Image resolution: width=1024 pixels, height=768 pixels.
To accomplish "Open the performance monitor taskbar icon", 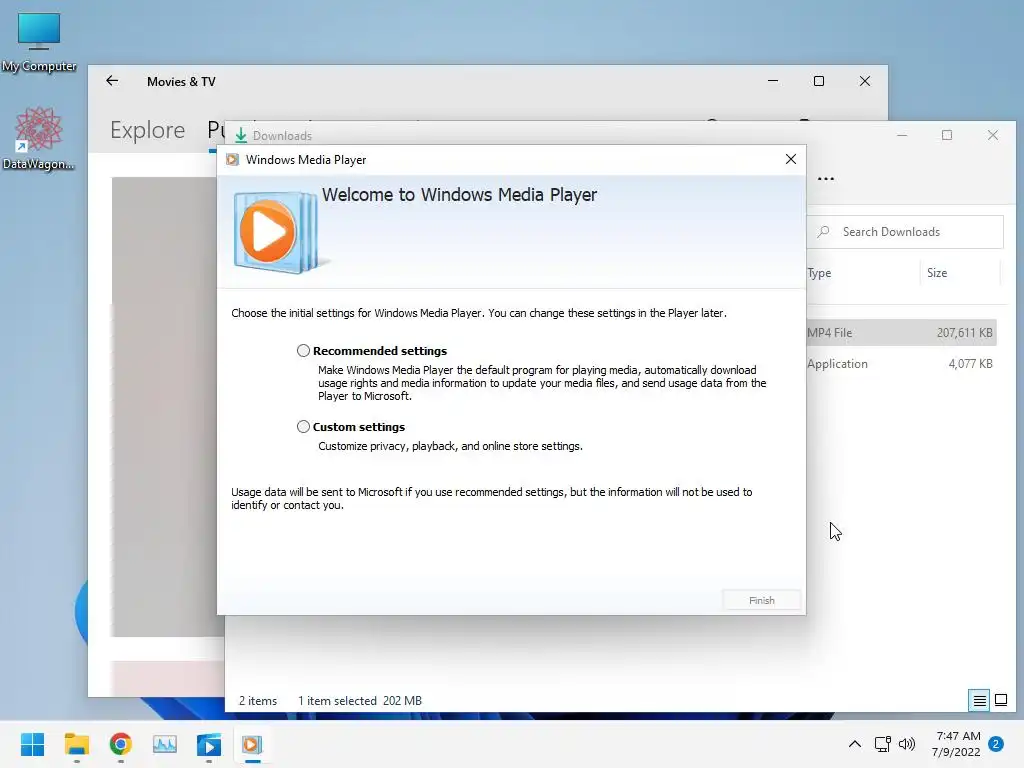I will tap(165, 744).
